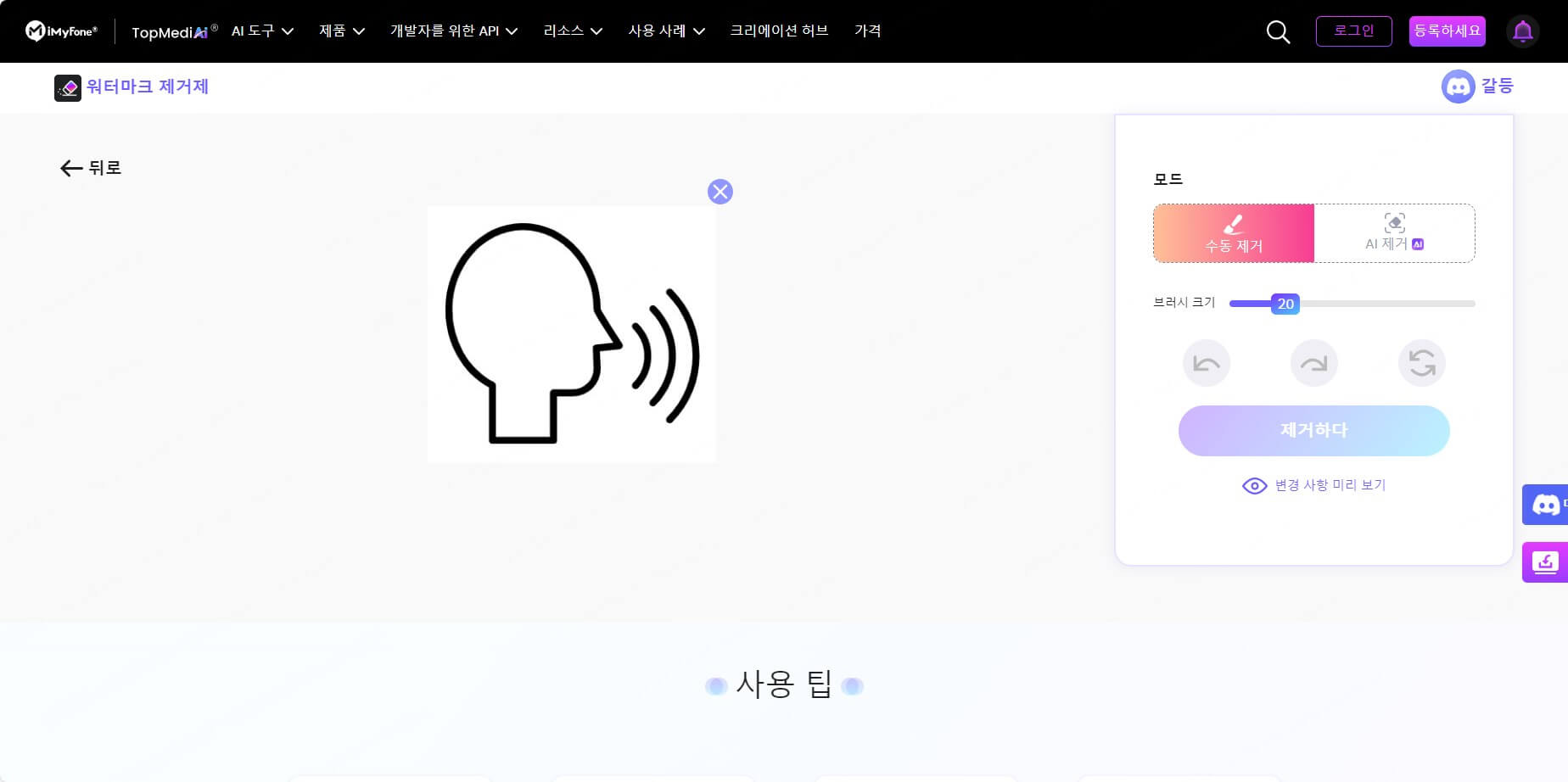Open the 가격 pricing menu item
1568x782 pixels.
pyautogui.click(x=867, y=31)
